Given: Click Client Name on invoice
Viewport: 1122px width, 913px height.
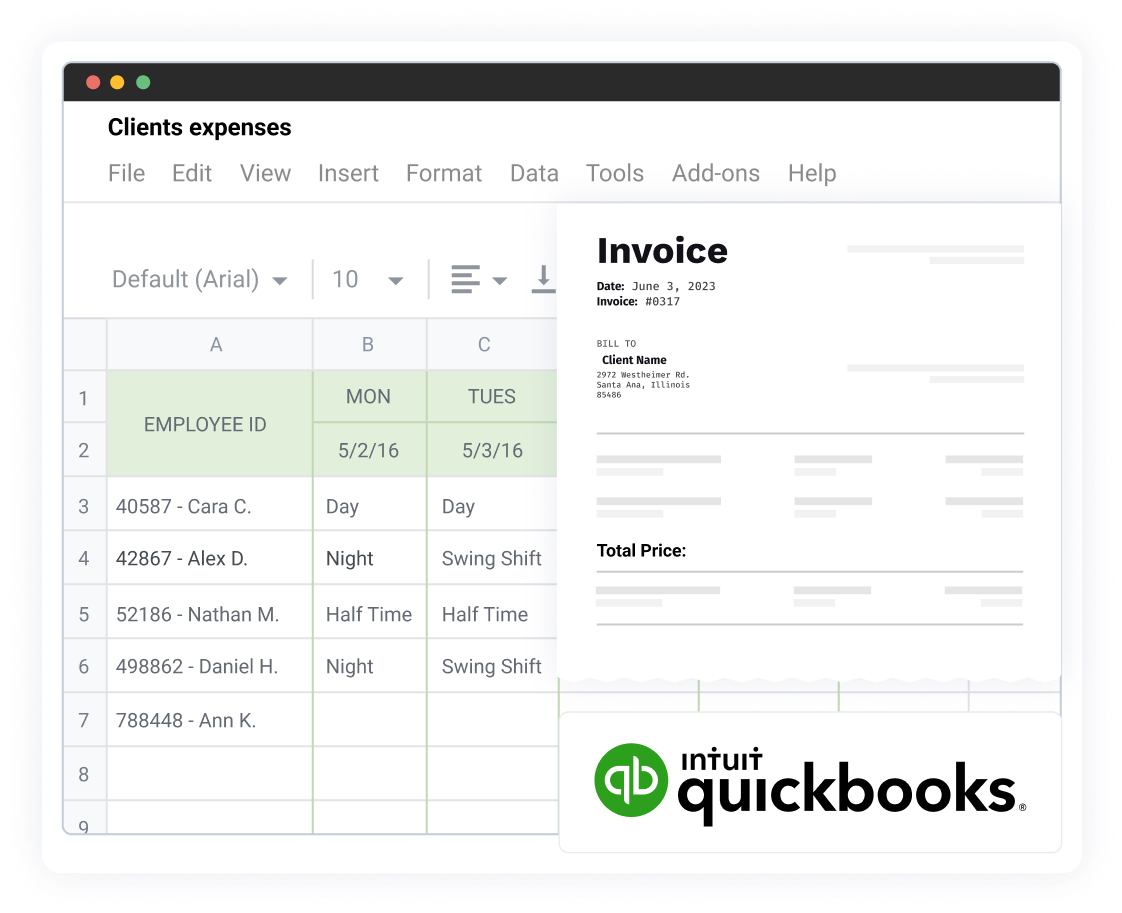Looking at the screenshot, I should pos(634,360).
